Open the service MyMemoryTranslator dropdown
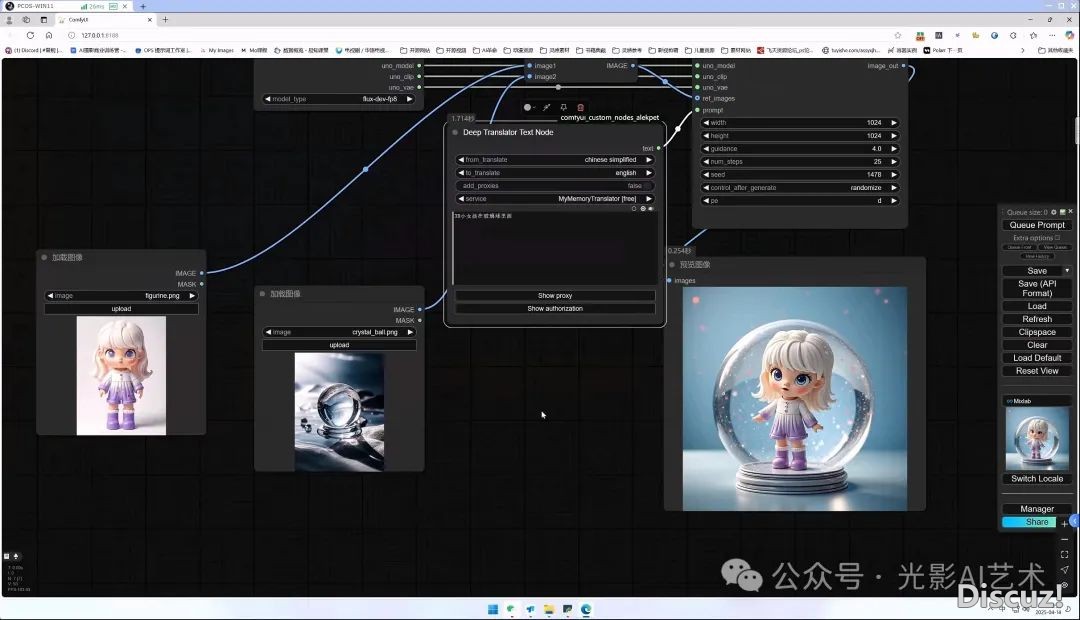The height and width of the screenshot is (620, 1080). [x=555, y=199]
